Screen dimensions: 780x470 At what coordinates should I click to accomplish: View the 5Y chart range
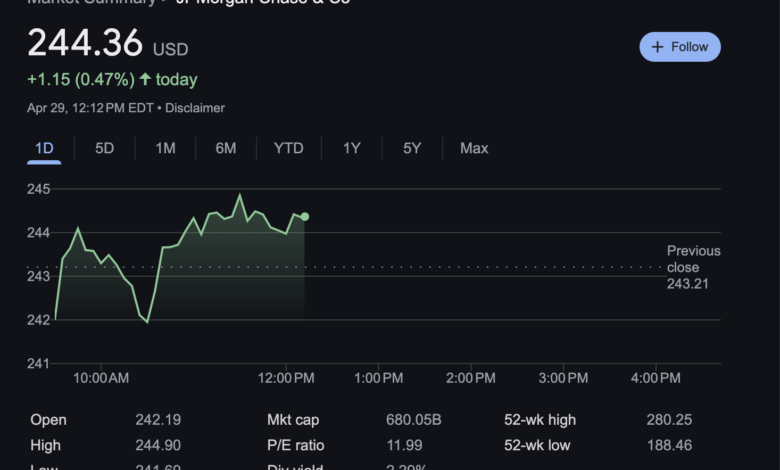click(412, 148)
